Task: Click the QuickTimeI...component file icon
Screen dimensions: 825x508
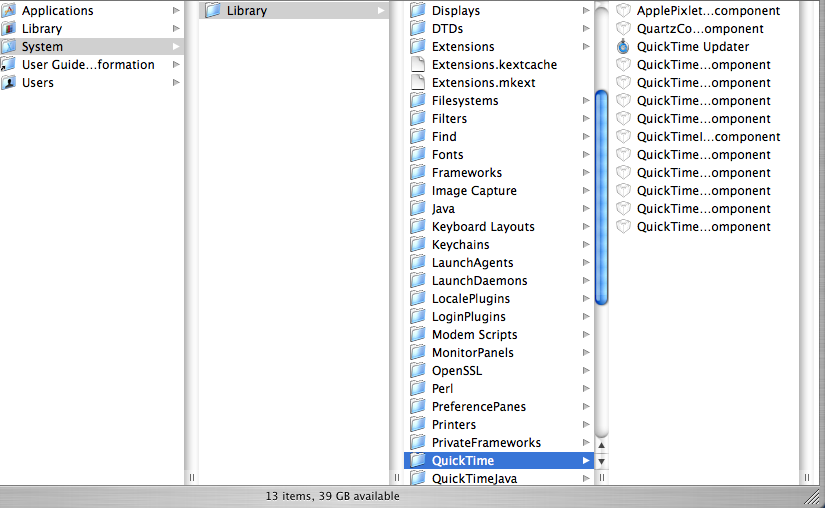Action: point(623,136)
